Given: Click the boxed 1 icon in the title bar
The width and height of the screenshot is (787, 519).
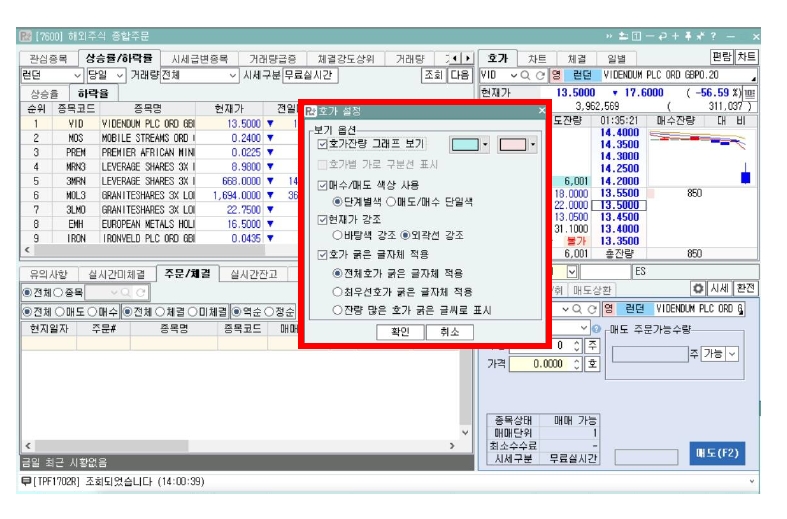Looking at the screenshot, I should pos(636,36).
